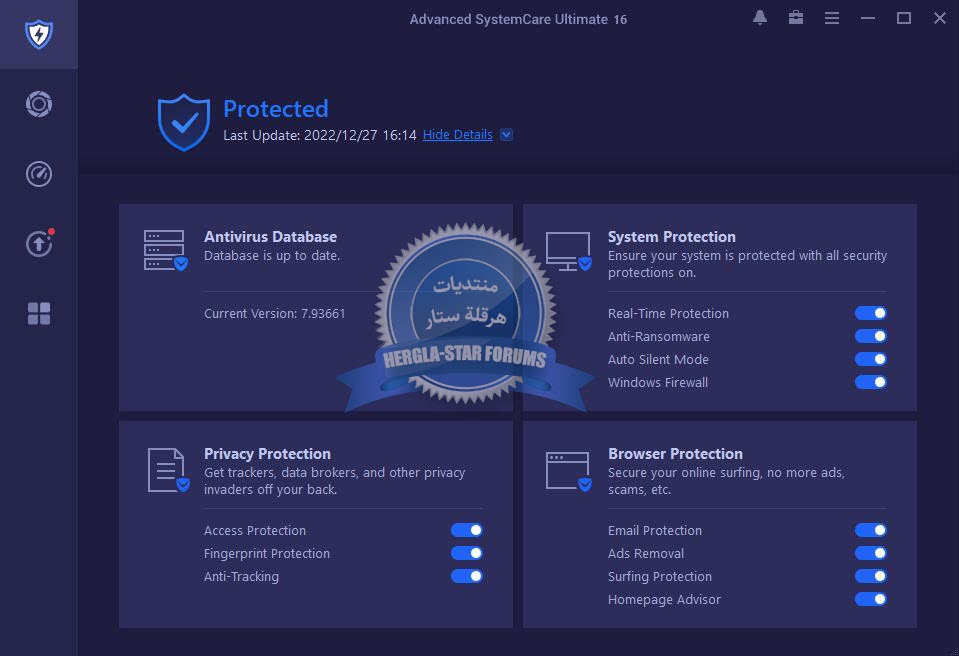Click the Browser Protection heading
Viewport: 959px width, 656px height.
coord(675,454)
